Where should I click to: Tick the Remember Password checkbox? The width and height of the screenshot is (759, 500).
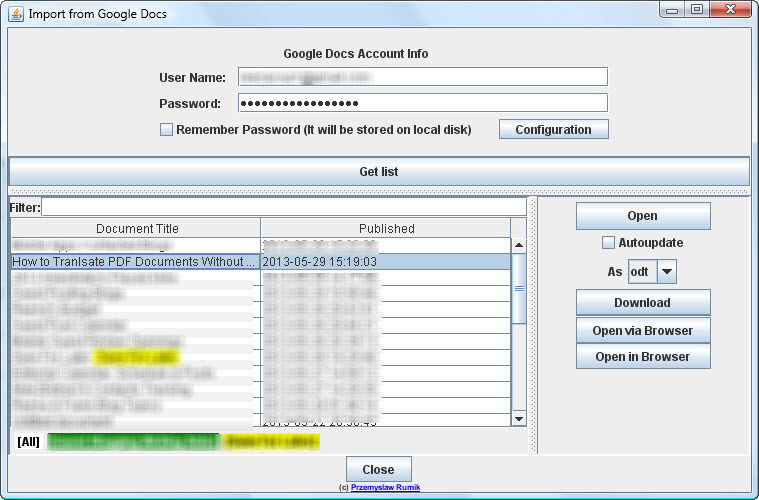click(166, 130)
